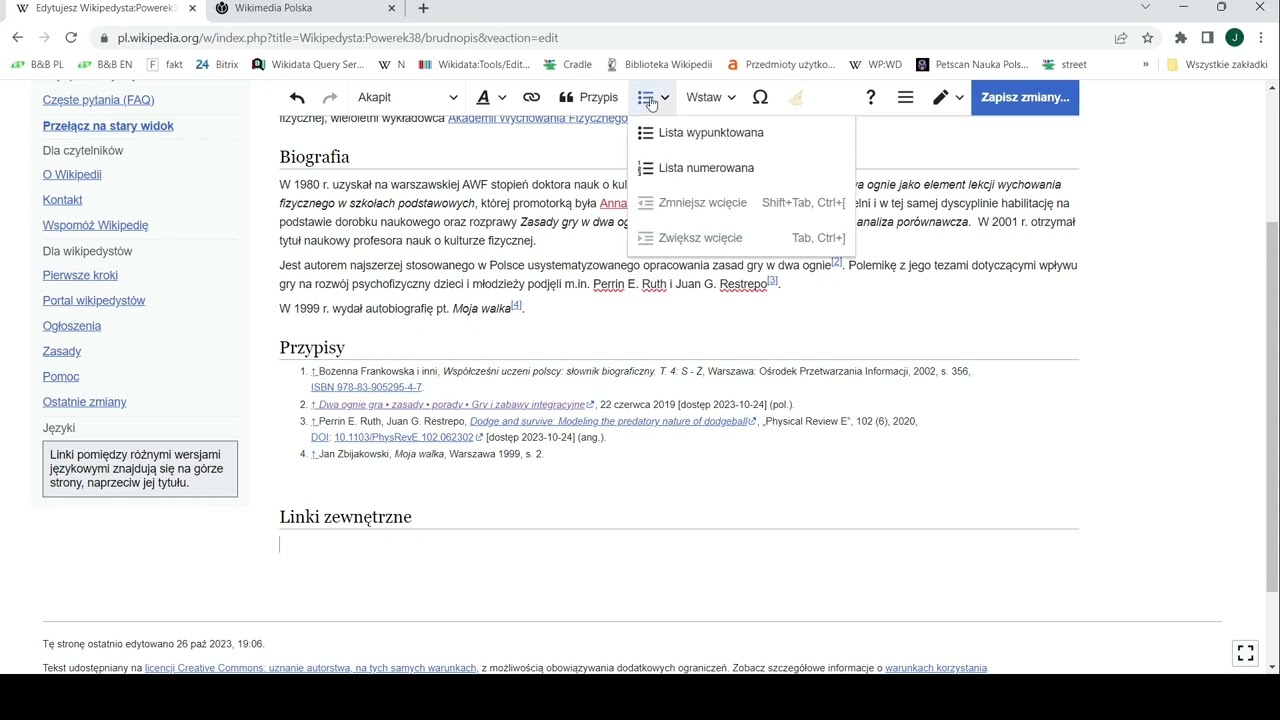Open ISBN 978-83-905295-4-7 link
The width and height of the screenshot is (1280, 720).
[366, 387]
